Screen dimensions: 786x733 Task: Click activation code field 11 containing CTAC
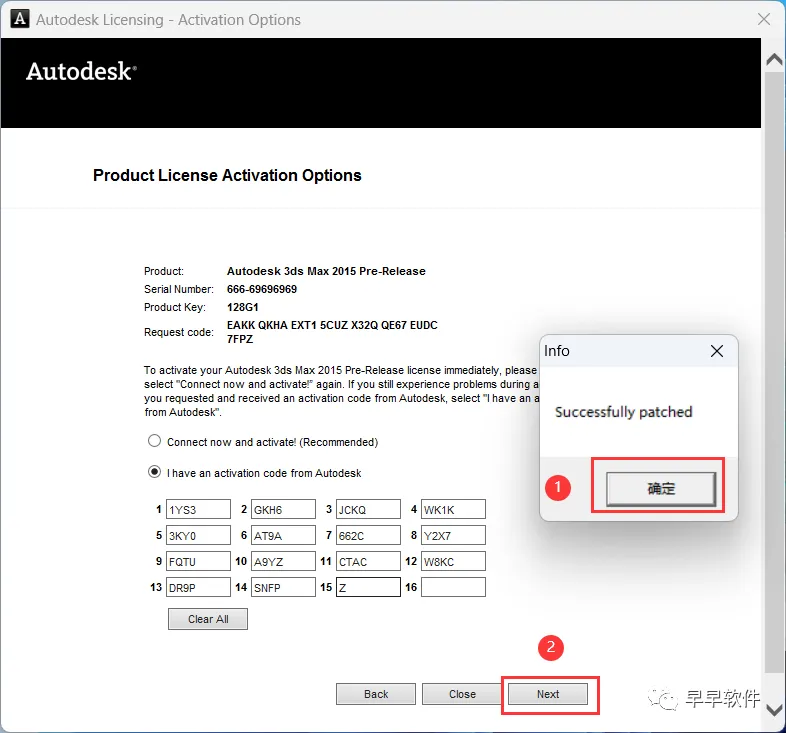click(x=368, y=562)
